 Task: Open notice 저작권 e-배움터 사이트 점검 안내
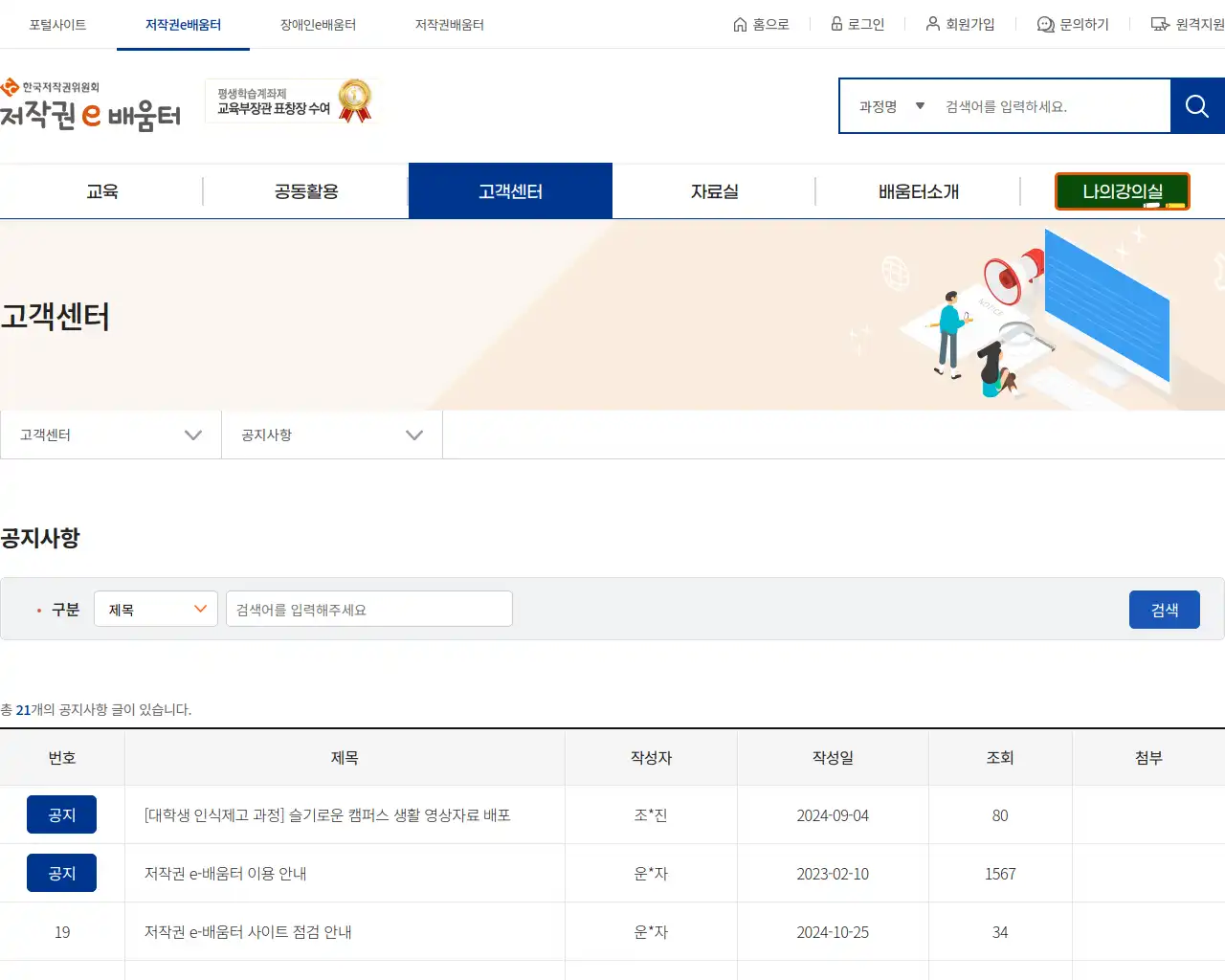pos(248,932)
